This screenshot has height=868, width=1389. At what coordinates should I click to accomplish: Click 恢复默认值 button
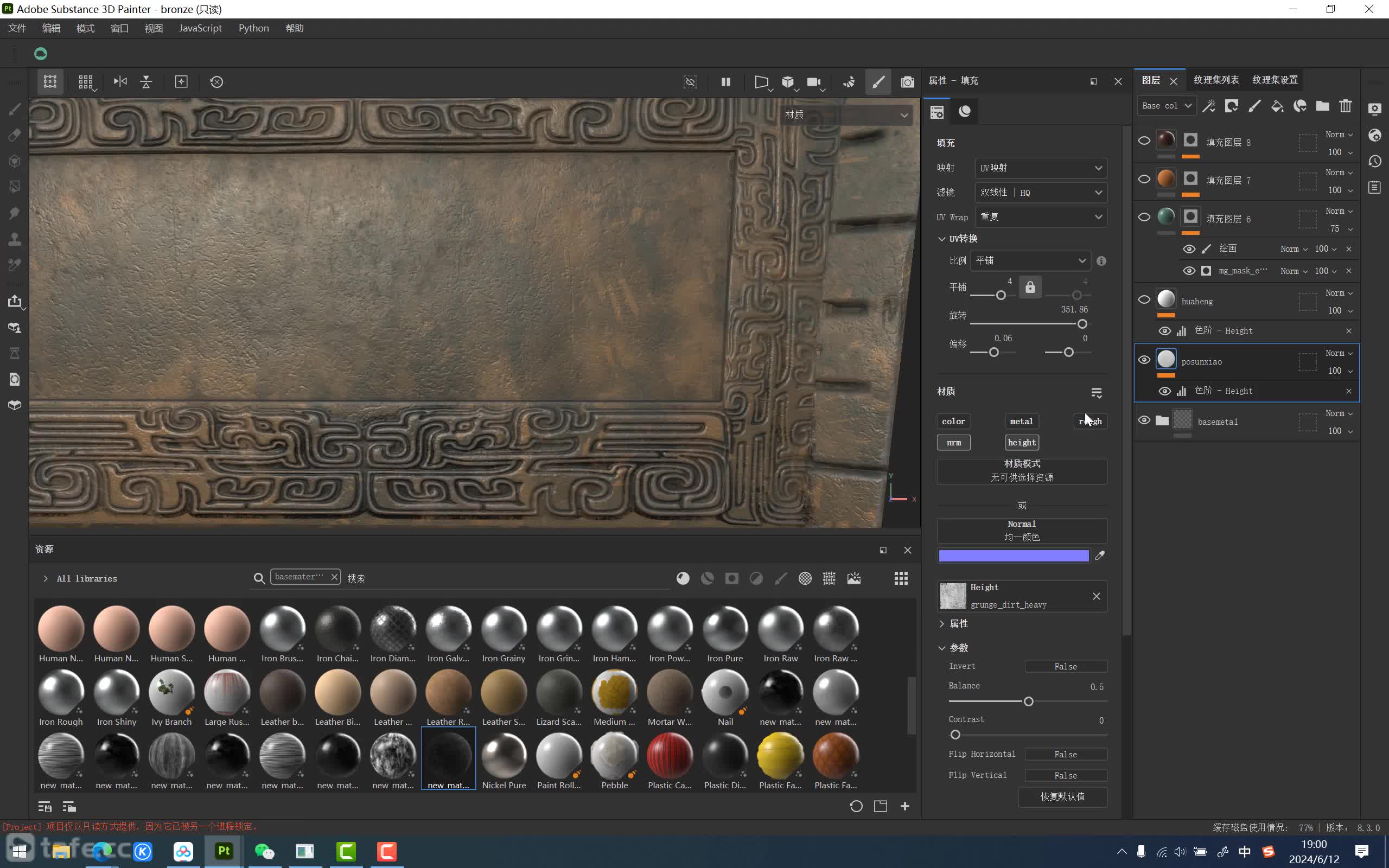click(1062, 796)
